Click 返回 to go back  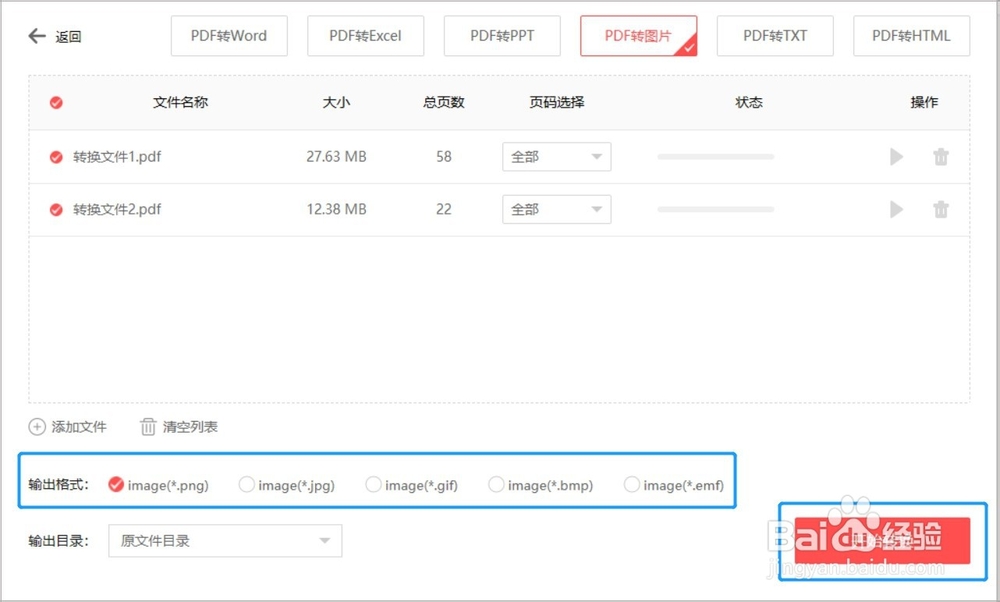68,37
